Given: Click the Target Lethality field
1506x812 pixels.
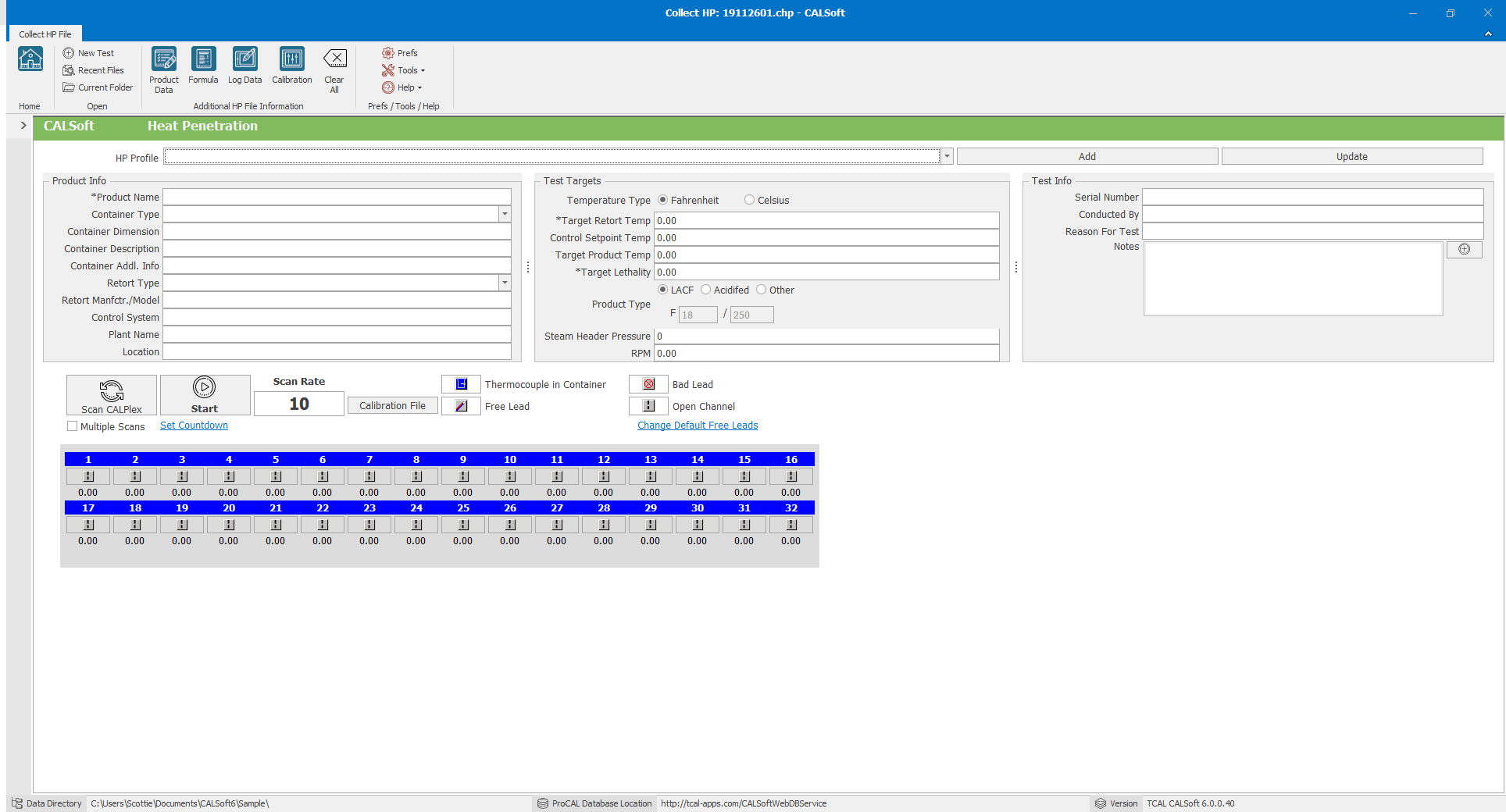Looking at the screenshot, I should 826,272.
